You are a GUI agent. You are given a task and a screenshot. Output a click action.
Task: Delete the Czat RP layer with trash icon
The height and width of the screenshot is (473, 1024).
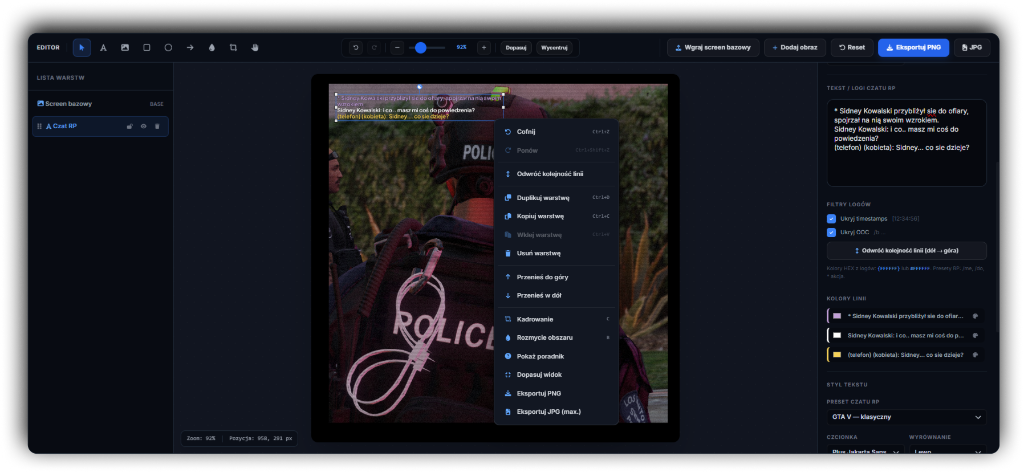pyautogui.click(x=157, y=126)
